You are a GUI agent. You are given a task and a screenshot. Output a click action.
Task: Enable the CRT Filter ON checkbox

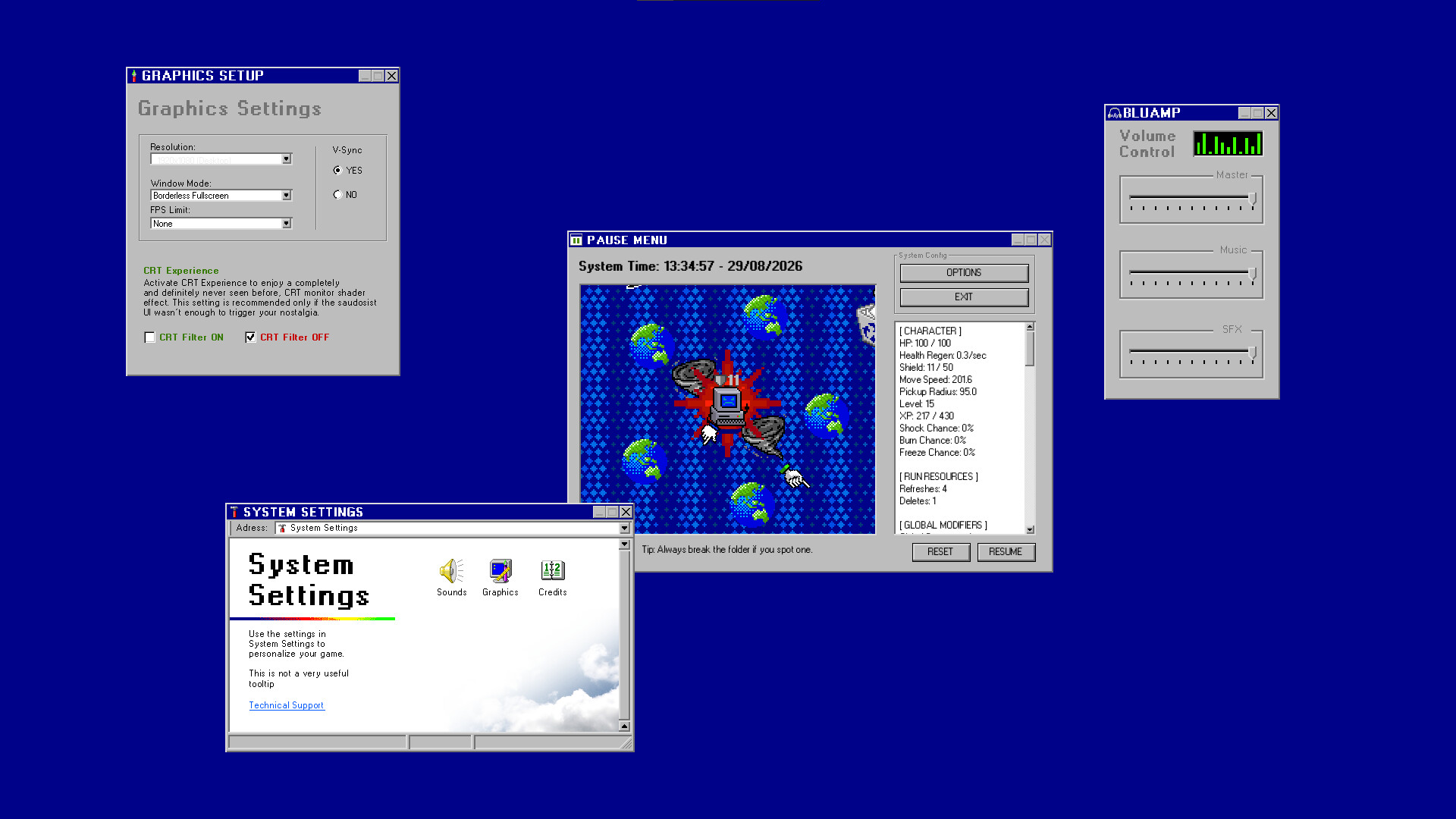coord(149,337)
